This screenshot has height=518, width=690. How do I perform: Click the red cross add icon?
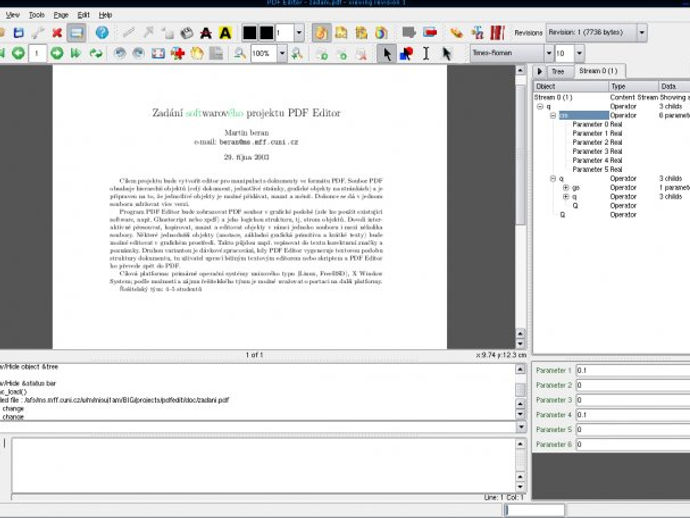(x=178, y=54)
